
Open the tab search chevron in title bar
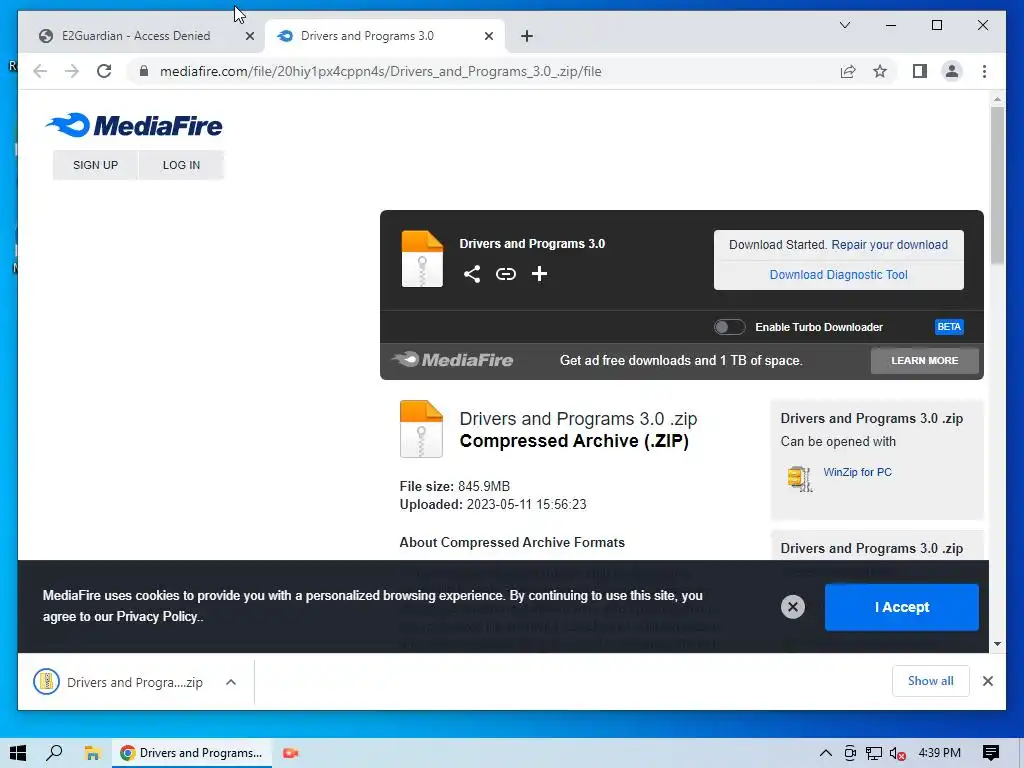click(844, 25)
